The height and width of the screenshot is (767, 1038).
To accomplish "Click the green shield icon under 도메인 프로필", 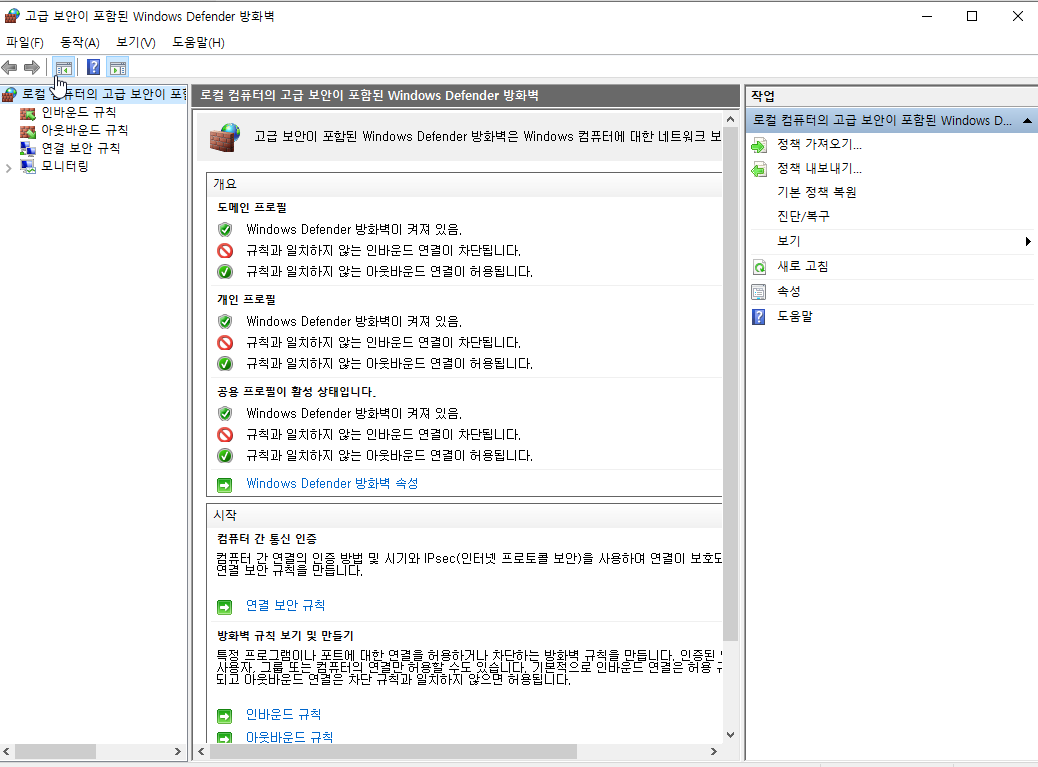I will click(225, 230).
